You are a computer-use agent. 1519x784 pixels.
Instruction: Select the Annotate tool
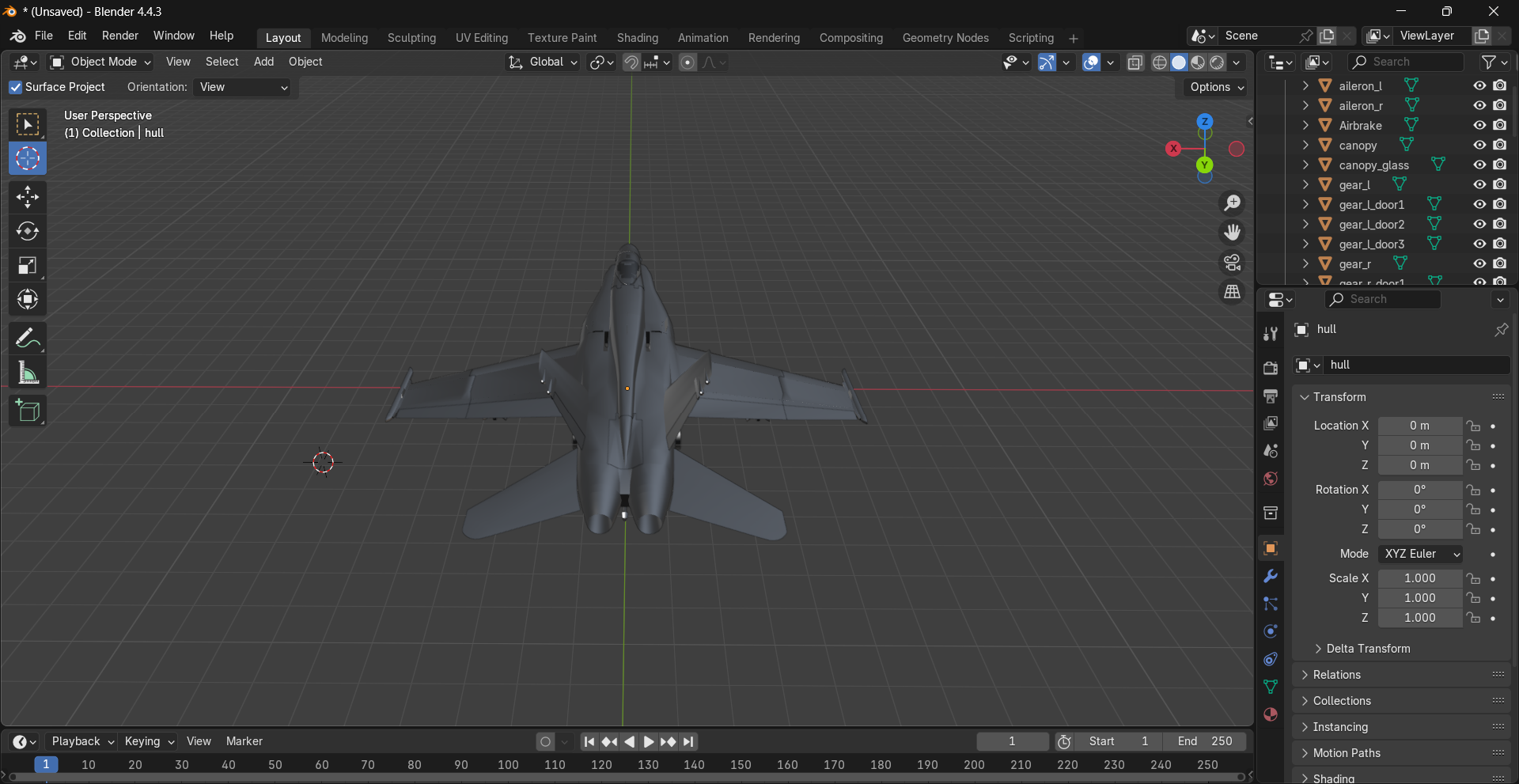pos(28,338)
